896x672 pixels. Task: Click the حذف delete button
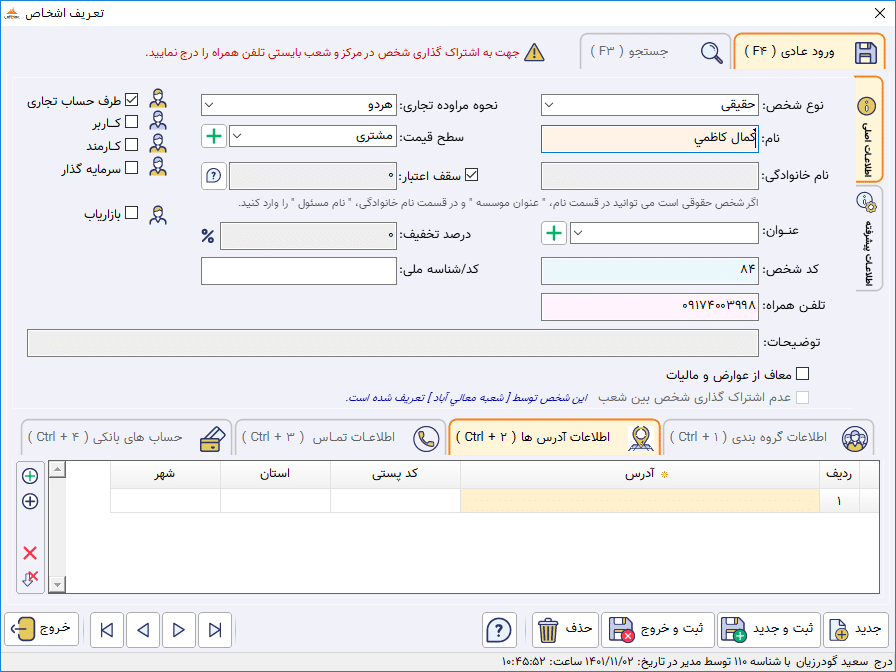click(x=566, y=630)
